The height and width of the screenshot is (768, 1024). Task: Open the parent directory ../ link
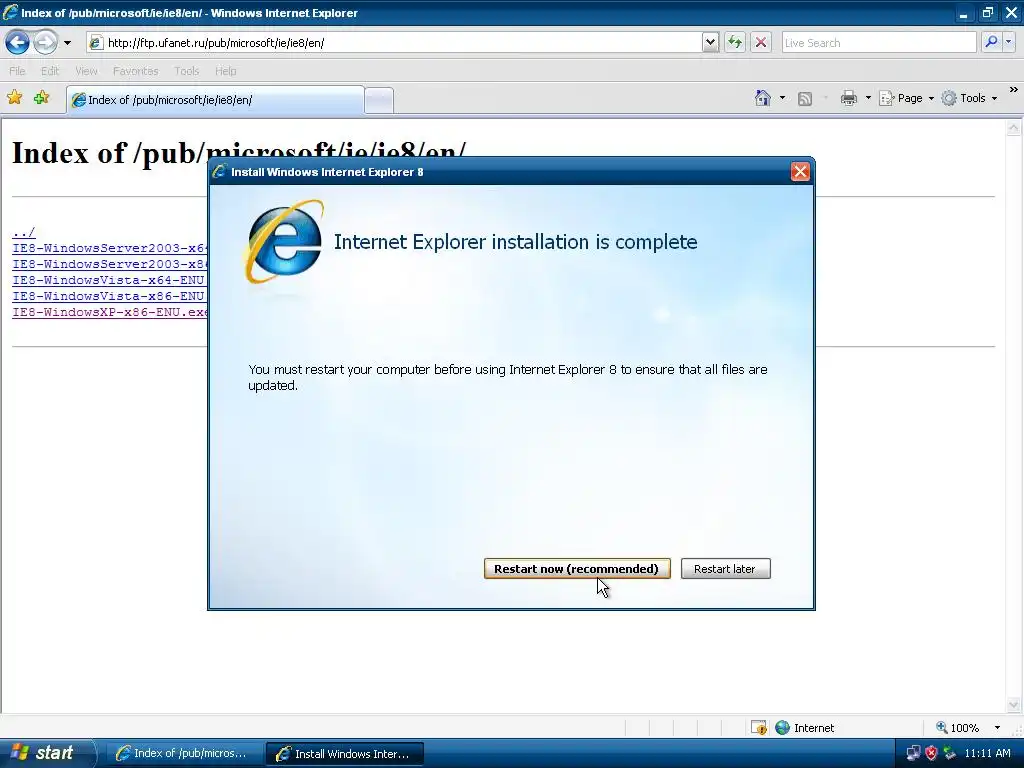point(24,232)
